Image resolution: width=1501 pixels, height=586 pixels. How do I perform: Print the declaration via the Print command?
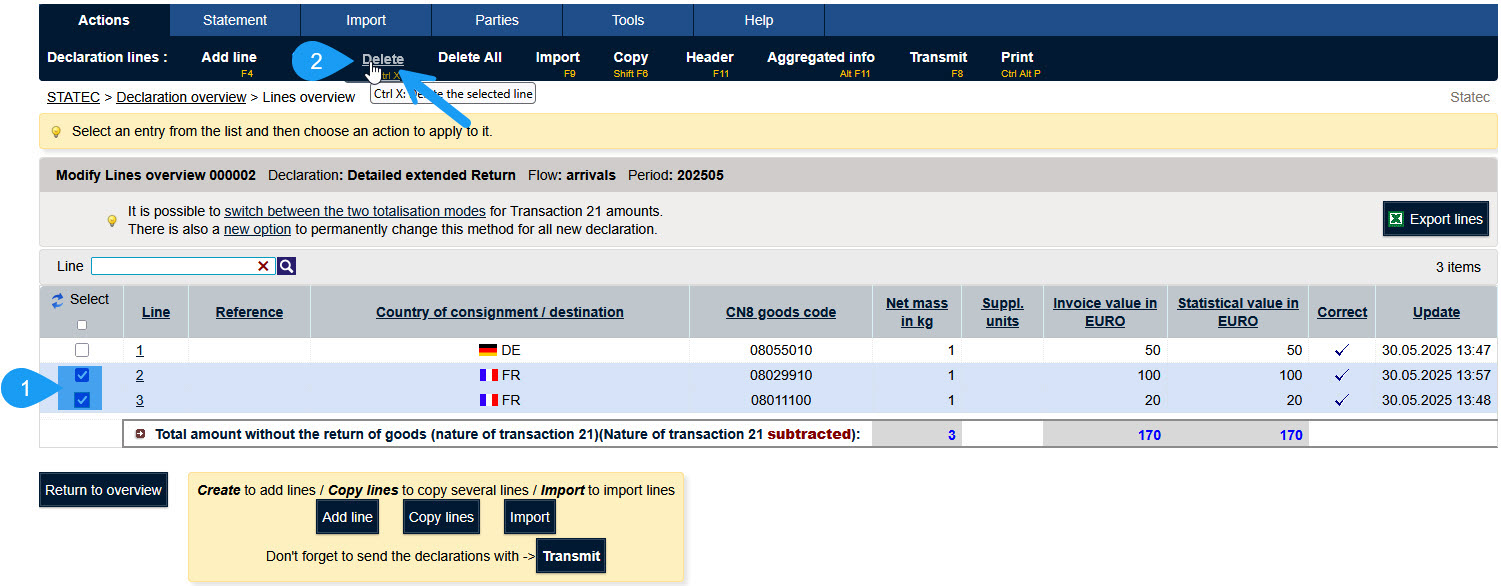pyautogui.click(x=1016, y=57)
